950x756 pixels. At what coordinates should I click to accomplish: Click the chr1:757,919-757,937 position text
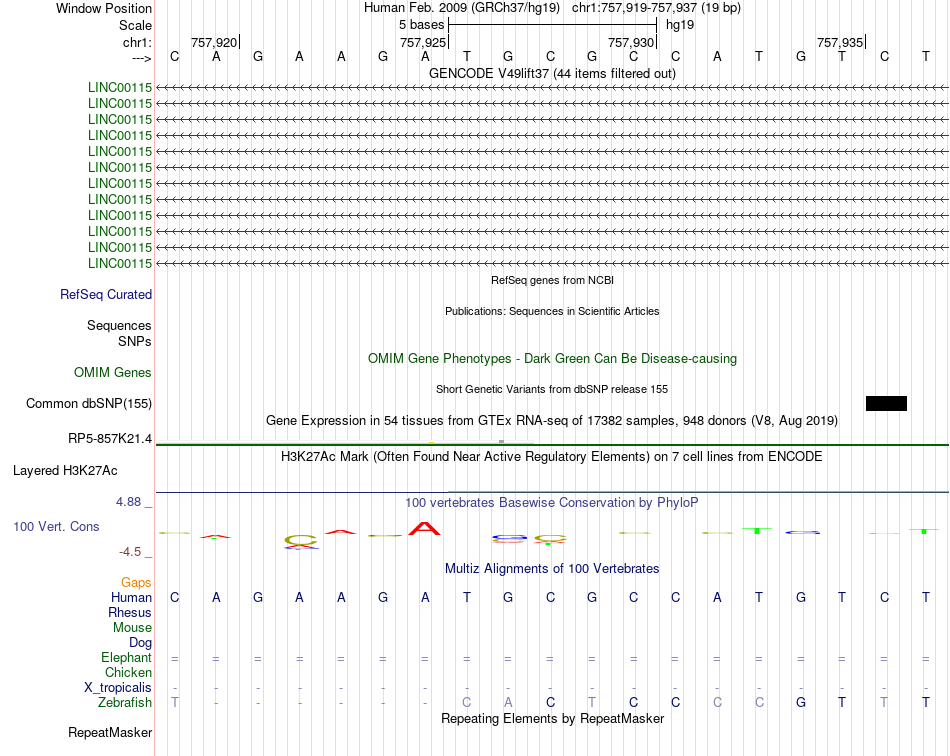coord(656,8)
